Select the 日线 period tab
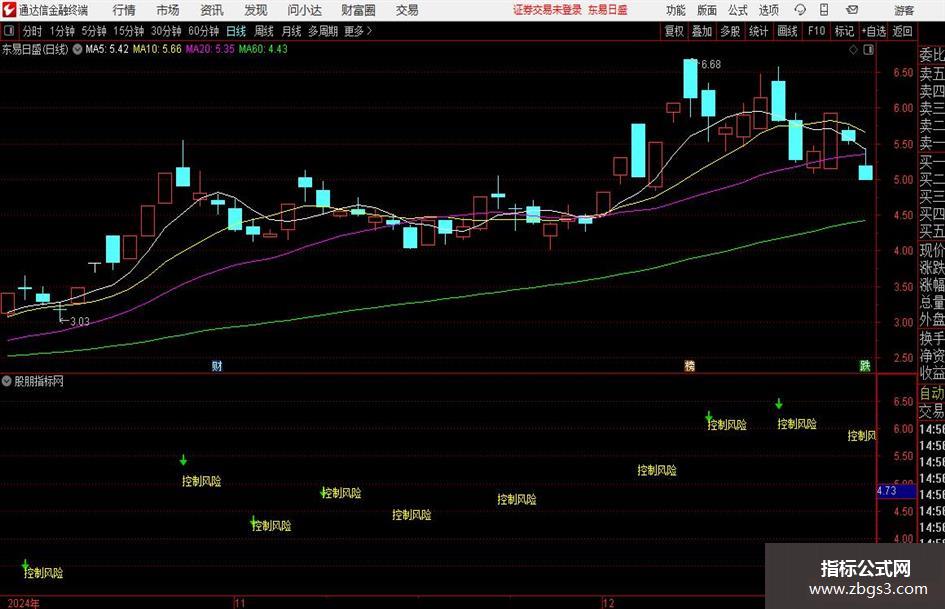945x609 pixels. coord(236,31)
